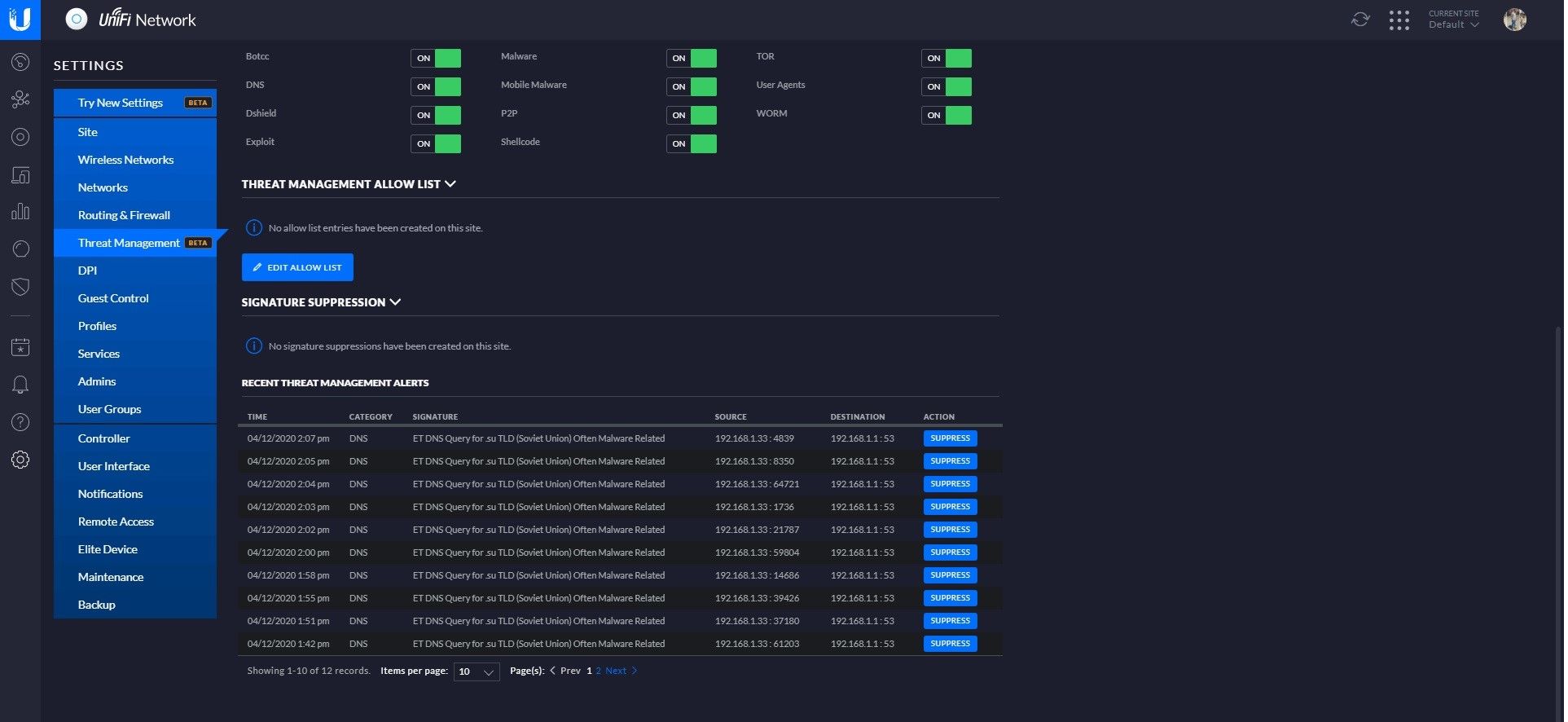1568x722 pixels.
Task: Open the Insights sidebar icon
Action: [20, 249]
